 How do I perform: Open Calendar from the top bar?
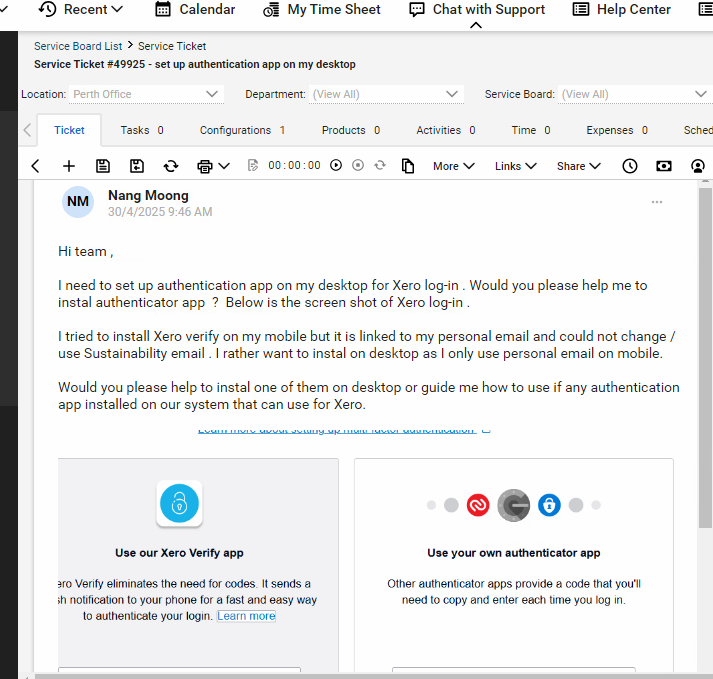(x=195, y=9)
